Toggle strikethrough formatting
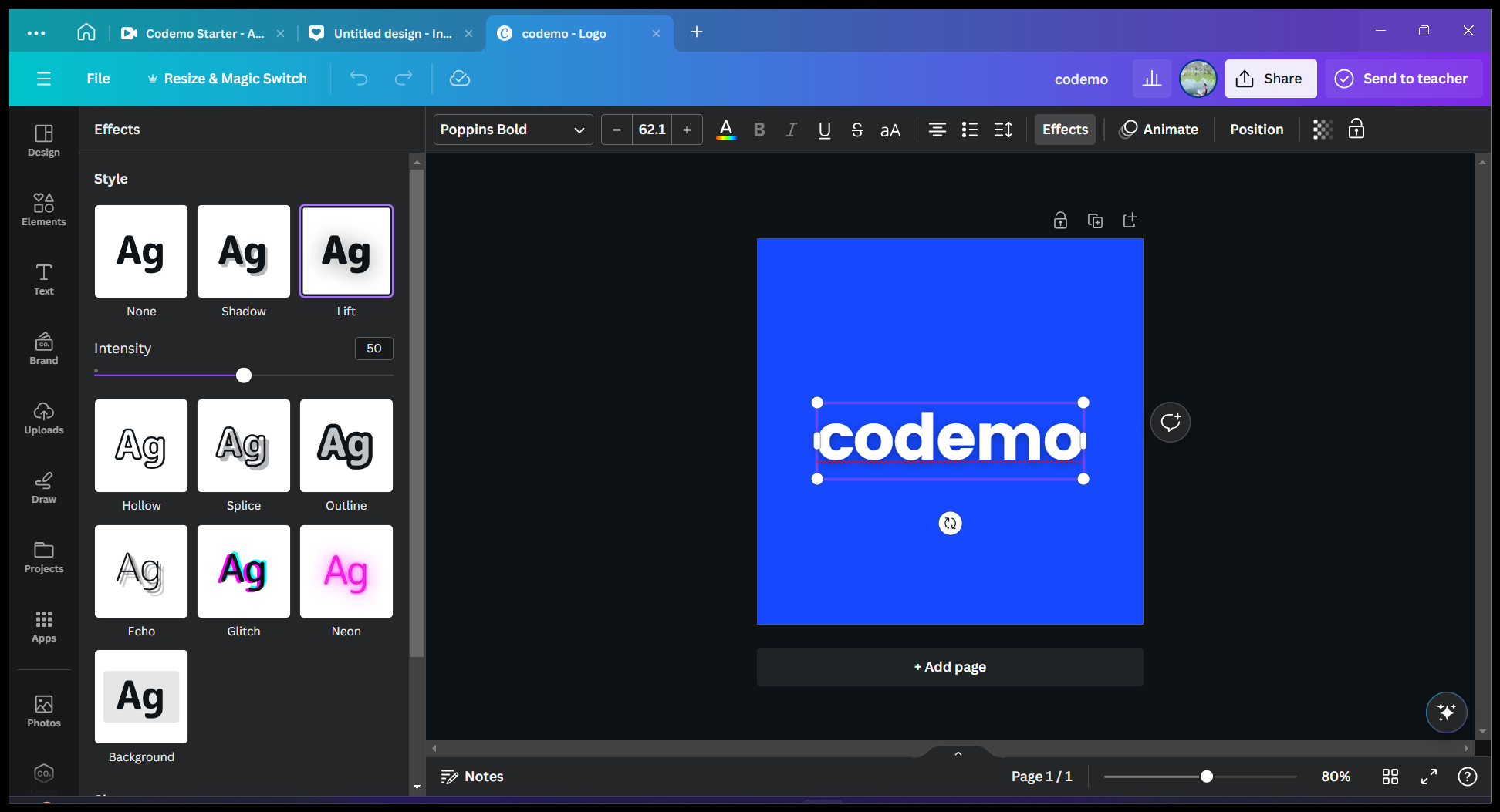Screen dimensions: 1500x812 point(857,130)
